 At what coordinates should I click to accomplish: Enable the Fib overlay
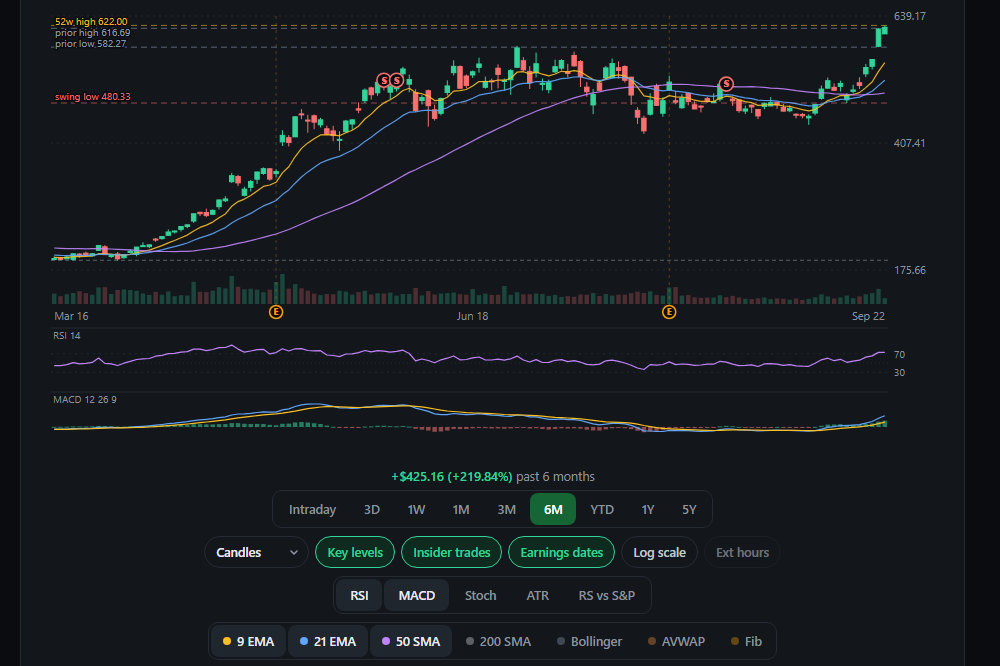[746, 641]
